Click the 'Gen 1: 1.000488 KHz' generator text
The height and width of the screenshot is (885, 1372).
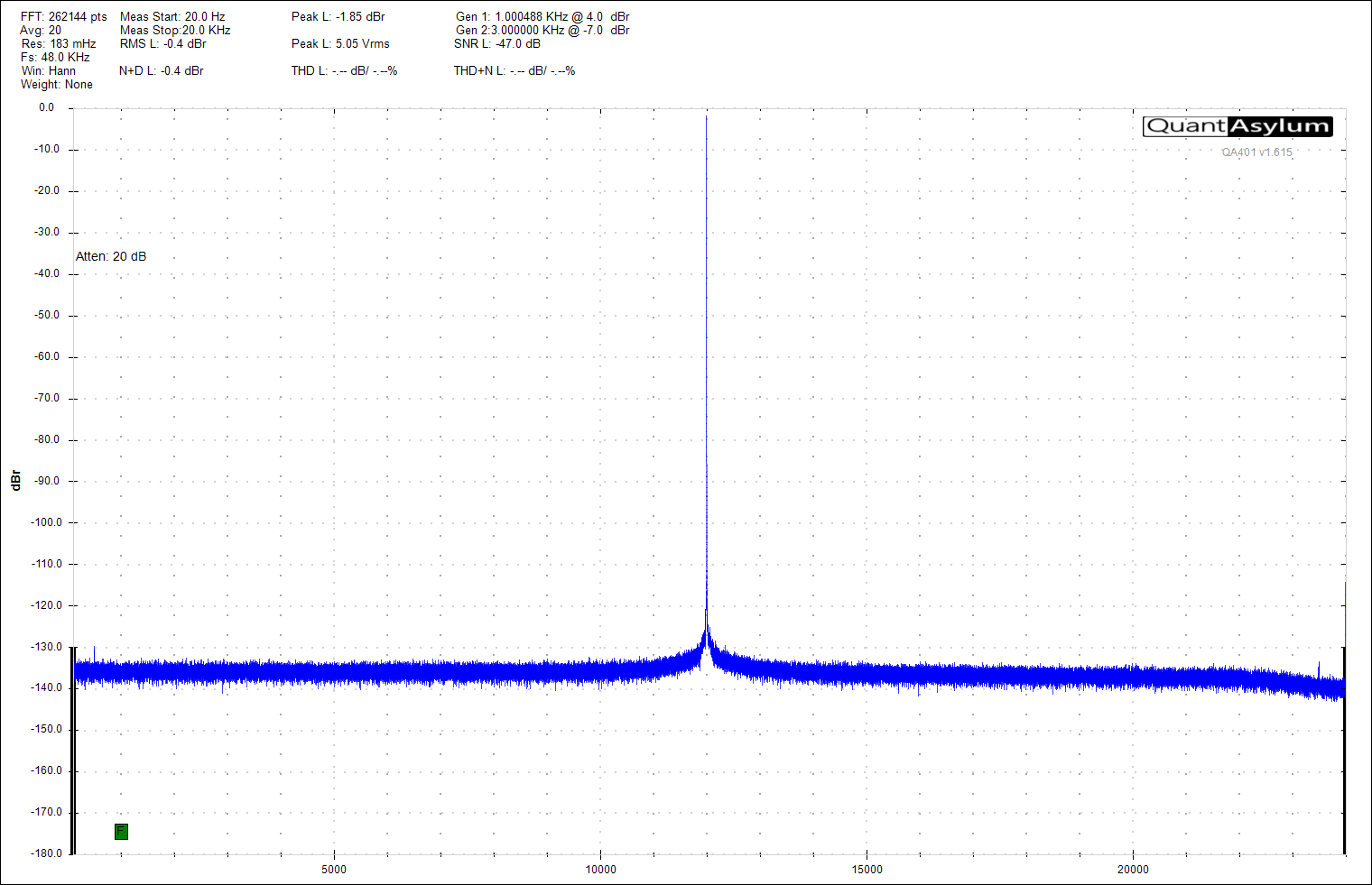pyautogui.click(x=542, y=17)
